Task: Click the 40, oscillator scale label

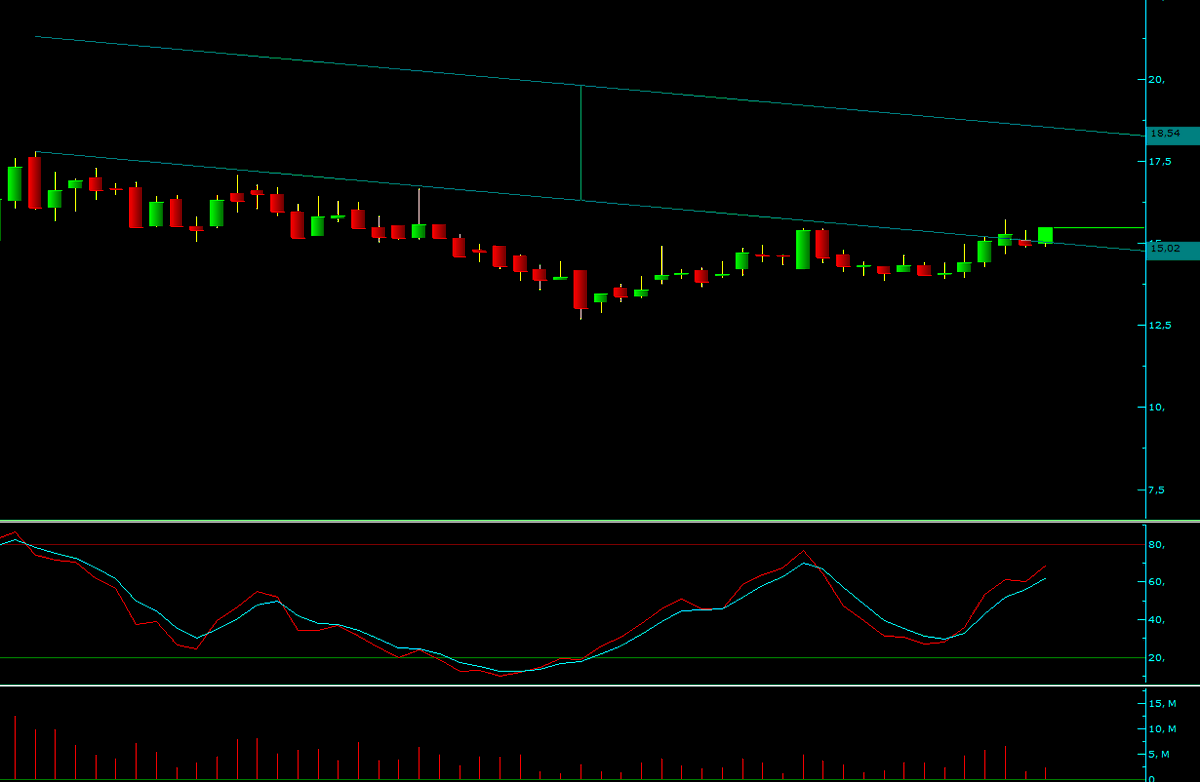Action: coord(1157,620)
